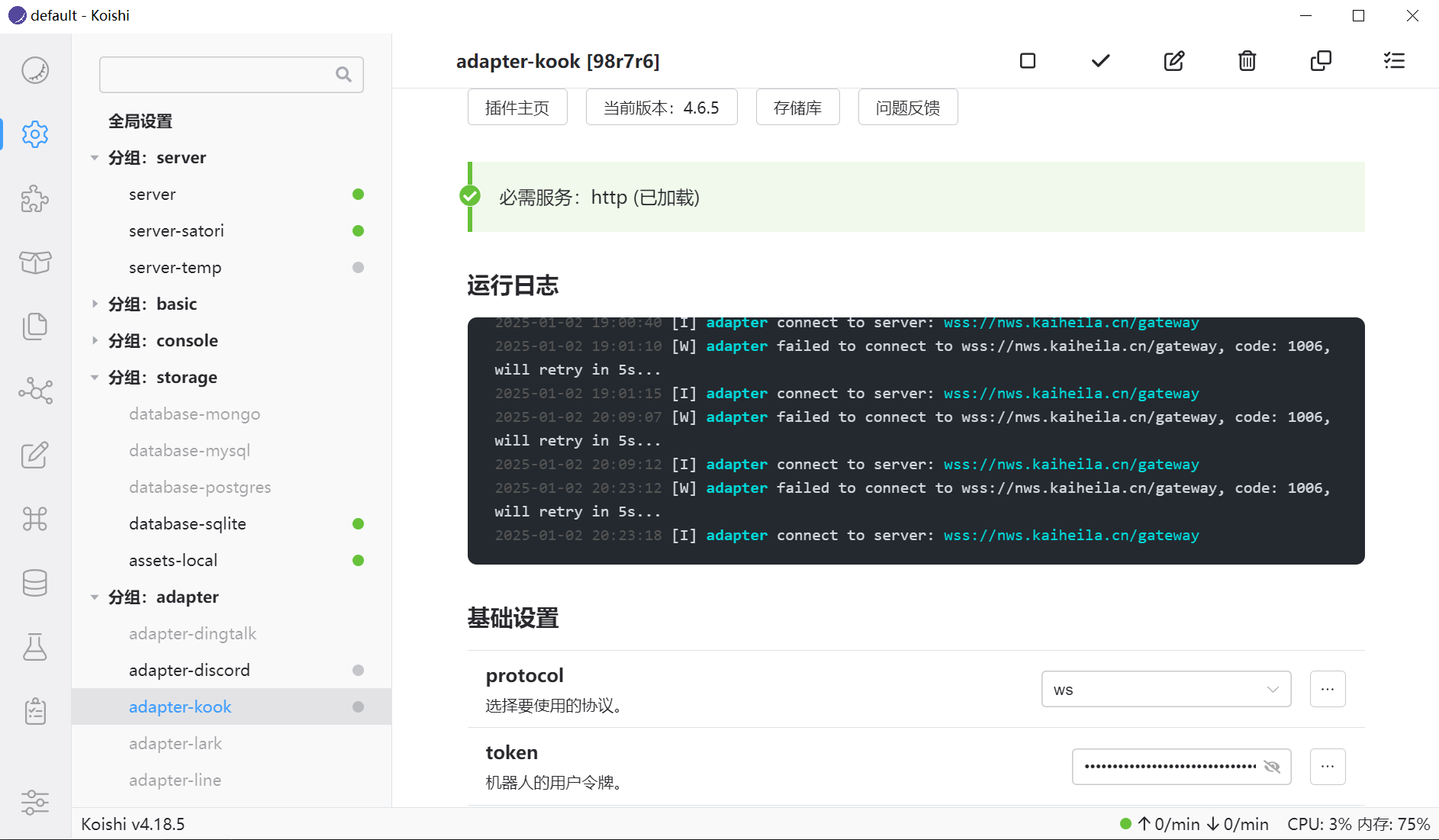
Task: Select adapter-discord in the tree
Action: 232,670
